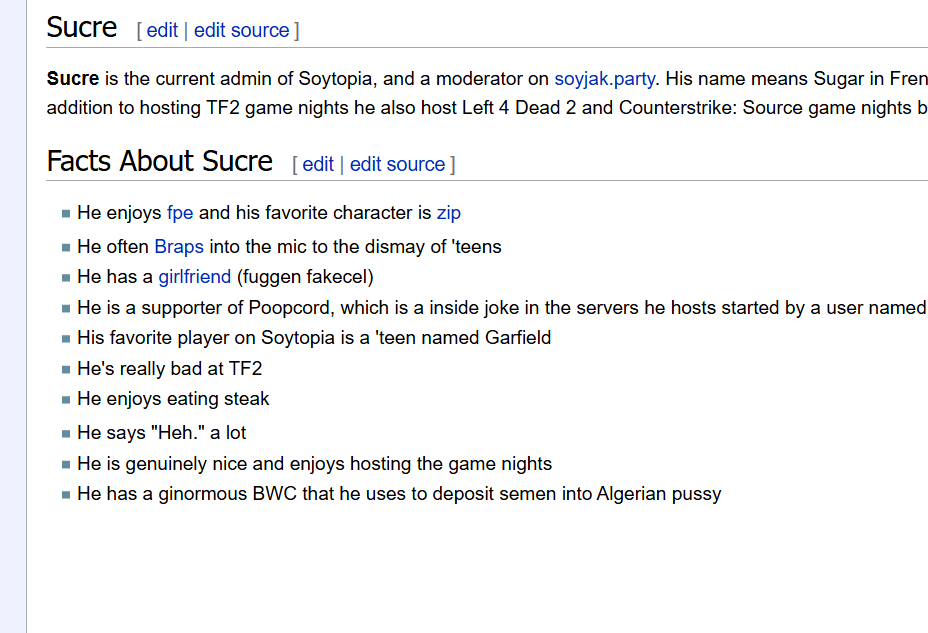Select the line about hosting game nights nicely

tap(314, 464)
